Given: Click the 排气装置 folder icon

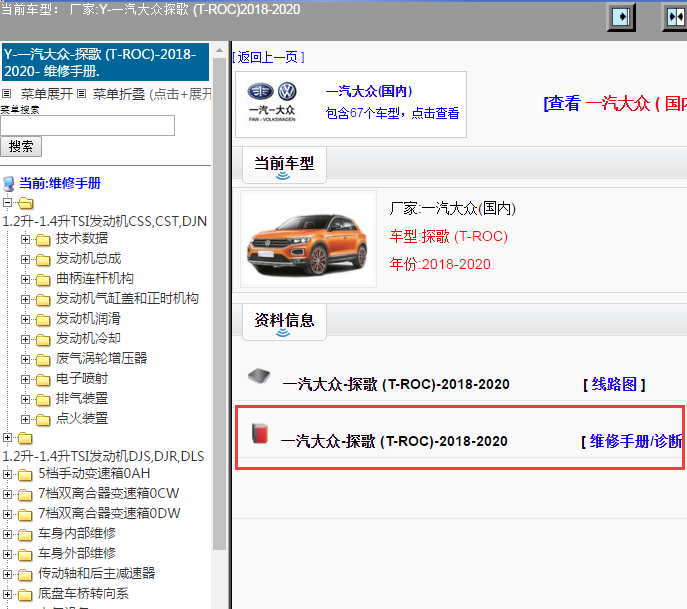Looking at the screenshot, I should (43, 400).
